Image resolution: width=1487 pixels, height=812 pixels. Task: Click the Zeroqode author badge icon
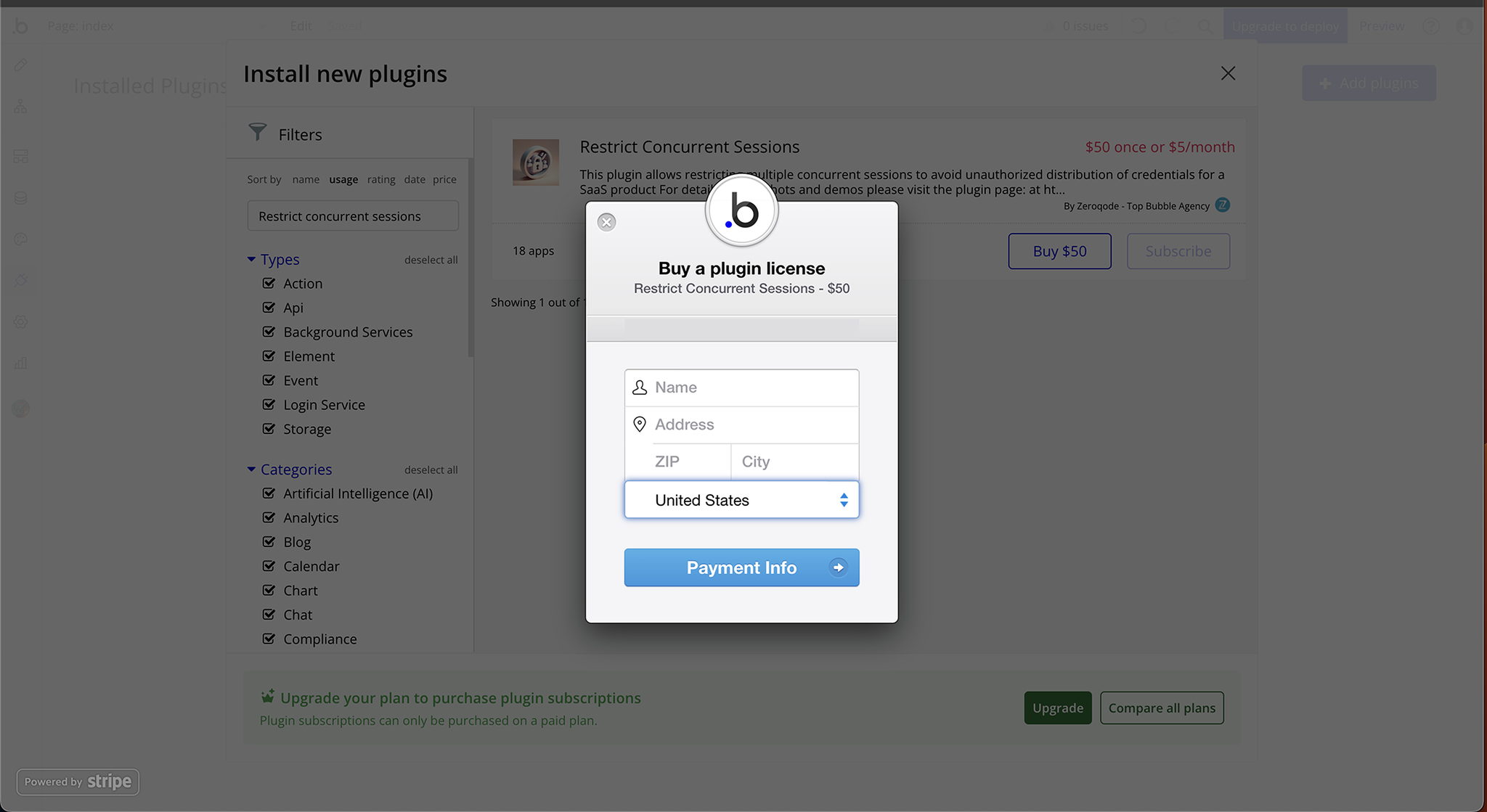click(x=1223, y=205)
